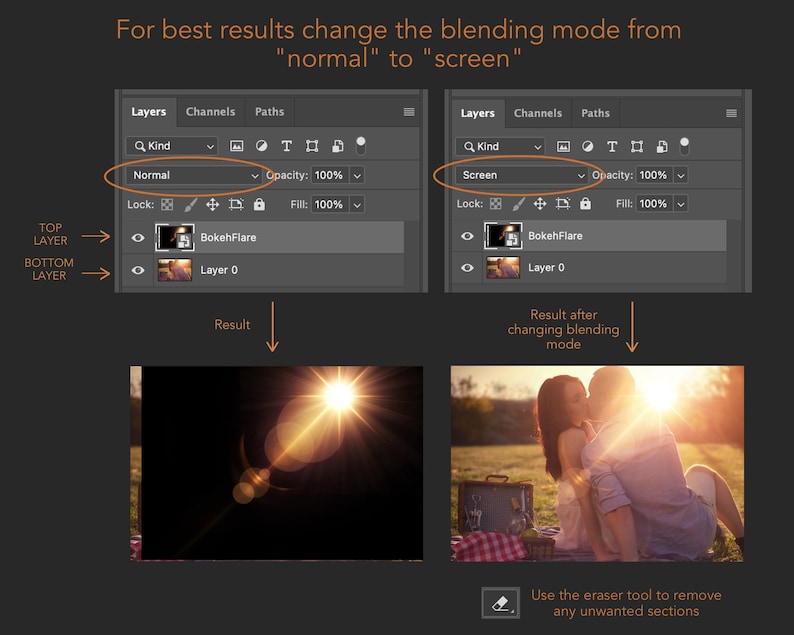Hide Layer 0 in left panel
Image resolution: width=794 pixels, height=635 pixels.
pyautogui.click(x=138, y=270)
